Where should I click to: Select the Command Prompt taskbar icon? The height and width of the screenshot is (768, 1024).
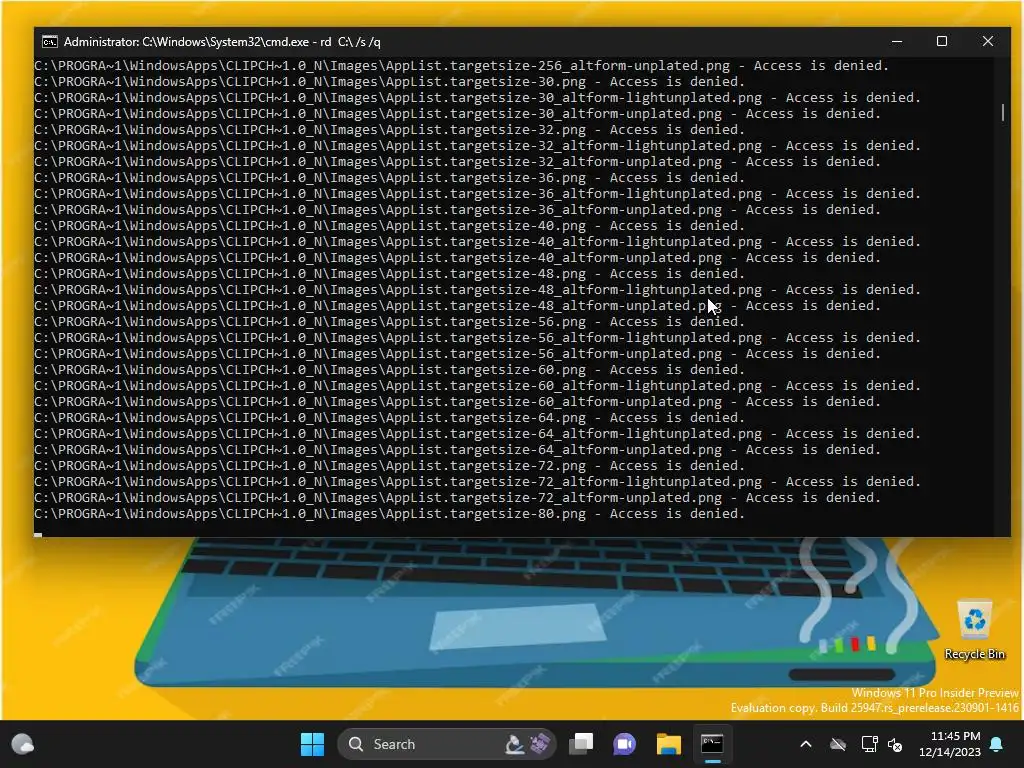[x=712, y=744]
